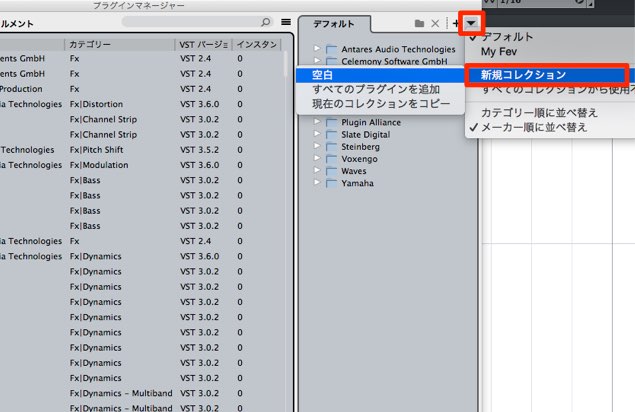The image size is (635, 412).
Task: Expand the Slate Digital folder
Action: pyautogui.click(x=317, y=134)
